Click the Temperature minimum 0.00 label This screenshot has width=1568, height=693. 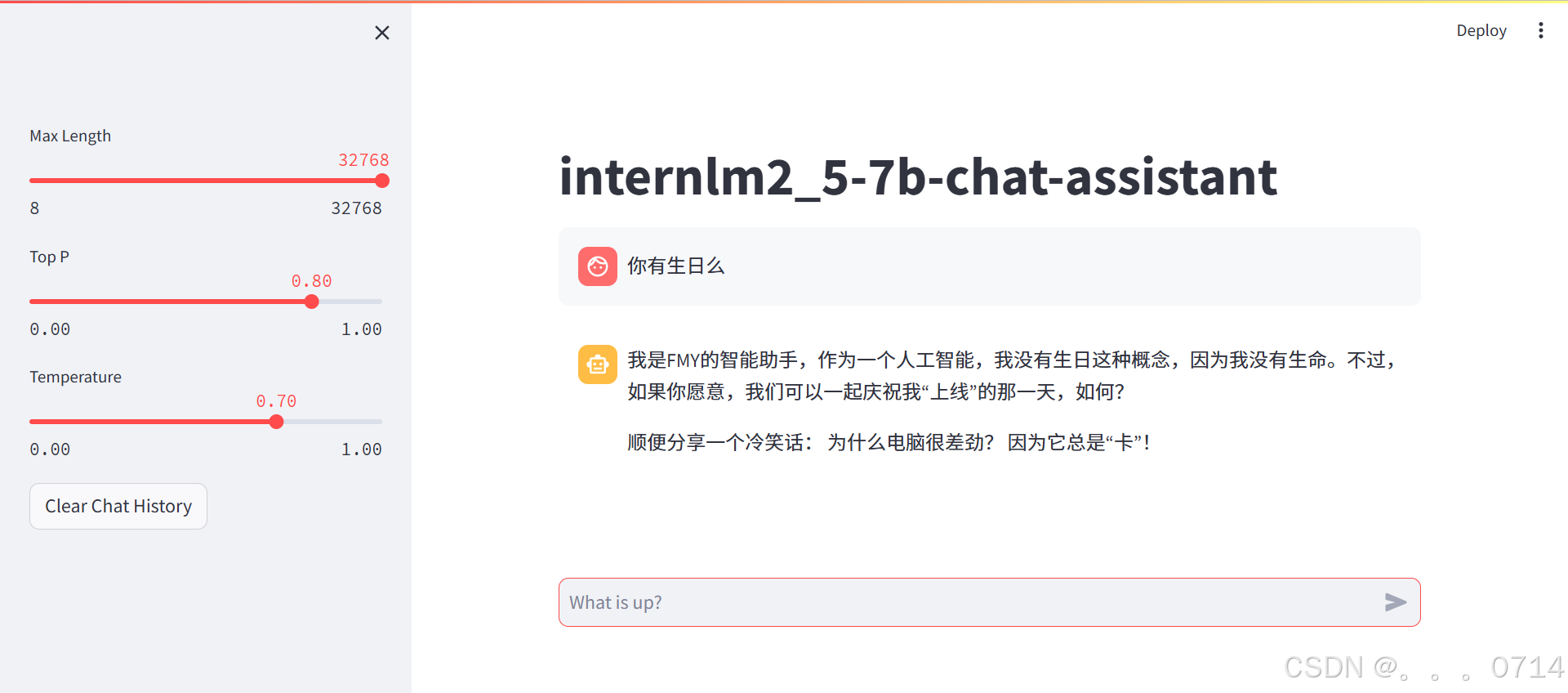50,449
